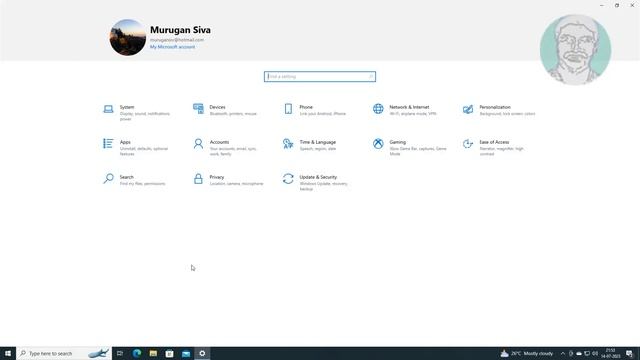Click the OneDrive cloud tray icon
Image resolution: width=640 pixels, height=360 pixels.
pos(579,353)
